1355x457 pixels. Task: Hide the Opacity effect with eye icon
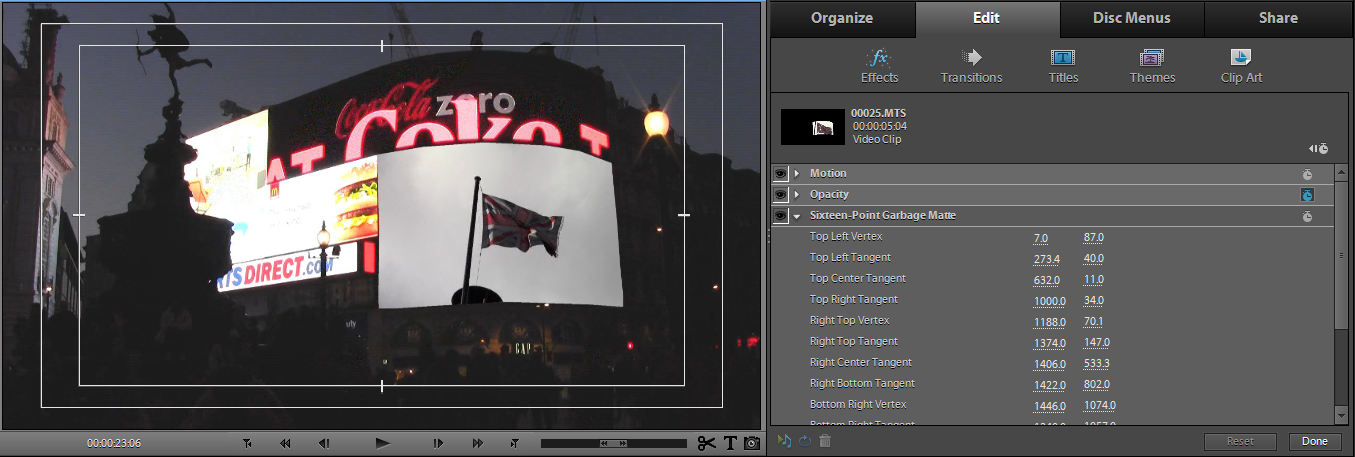[x=780, y=195]
